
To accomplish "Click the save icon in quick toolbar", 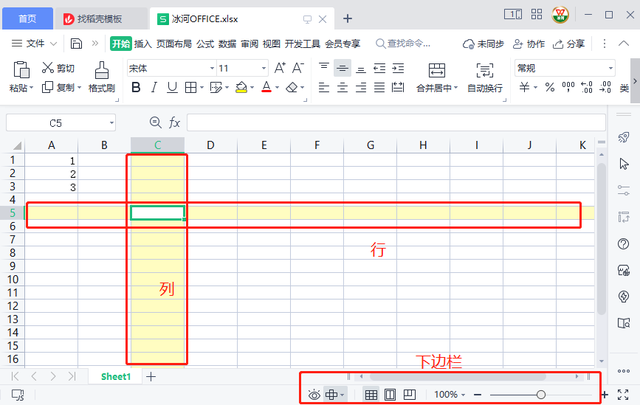I will click(x=76, y=43).
